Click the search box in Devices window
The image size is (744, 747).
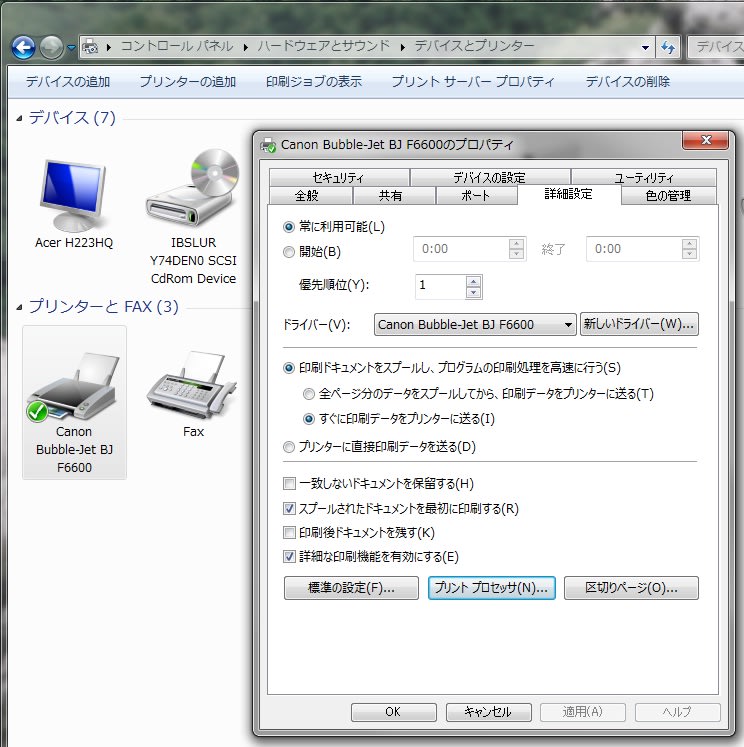[x=716, y=47]
